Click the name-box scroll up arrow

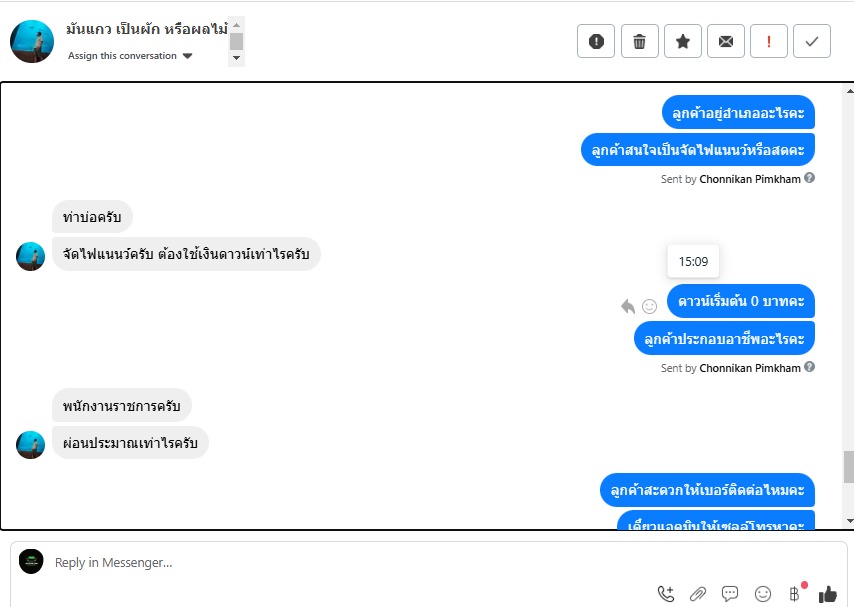[x=236, y=25]
